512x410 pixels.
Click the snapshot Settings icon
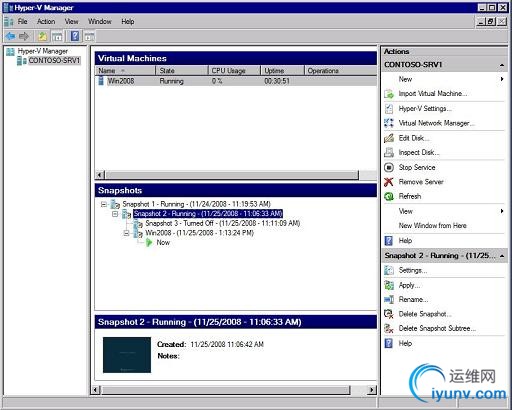(389, 270)
